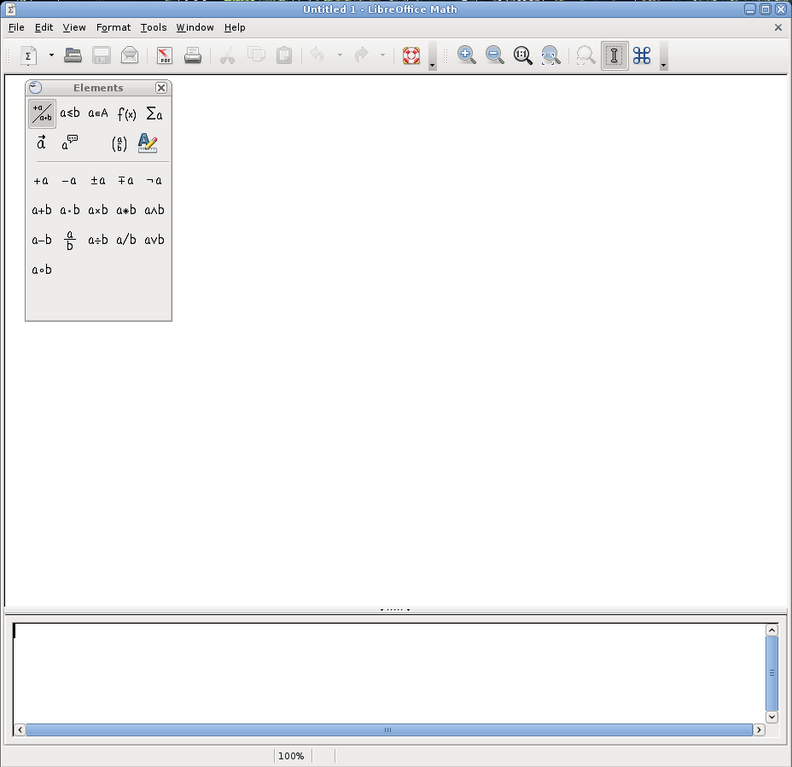The height and width of the screenshot is (767, 792).
Task: Open the Tools menu
Action: [153, 27]
